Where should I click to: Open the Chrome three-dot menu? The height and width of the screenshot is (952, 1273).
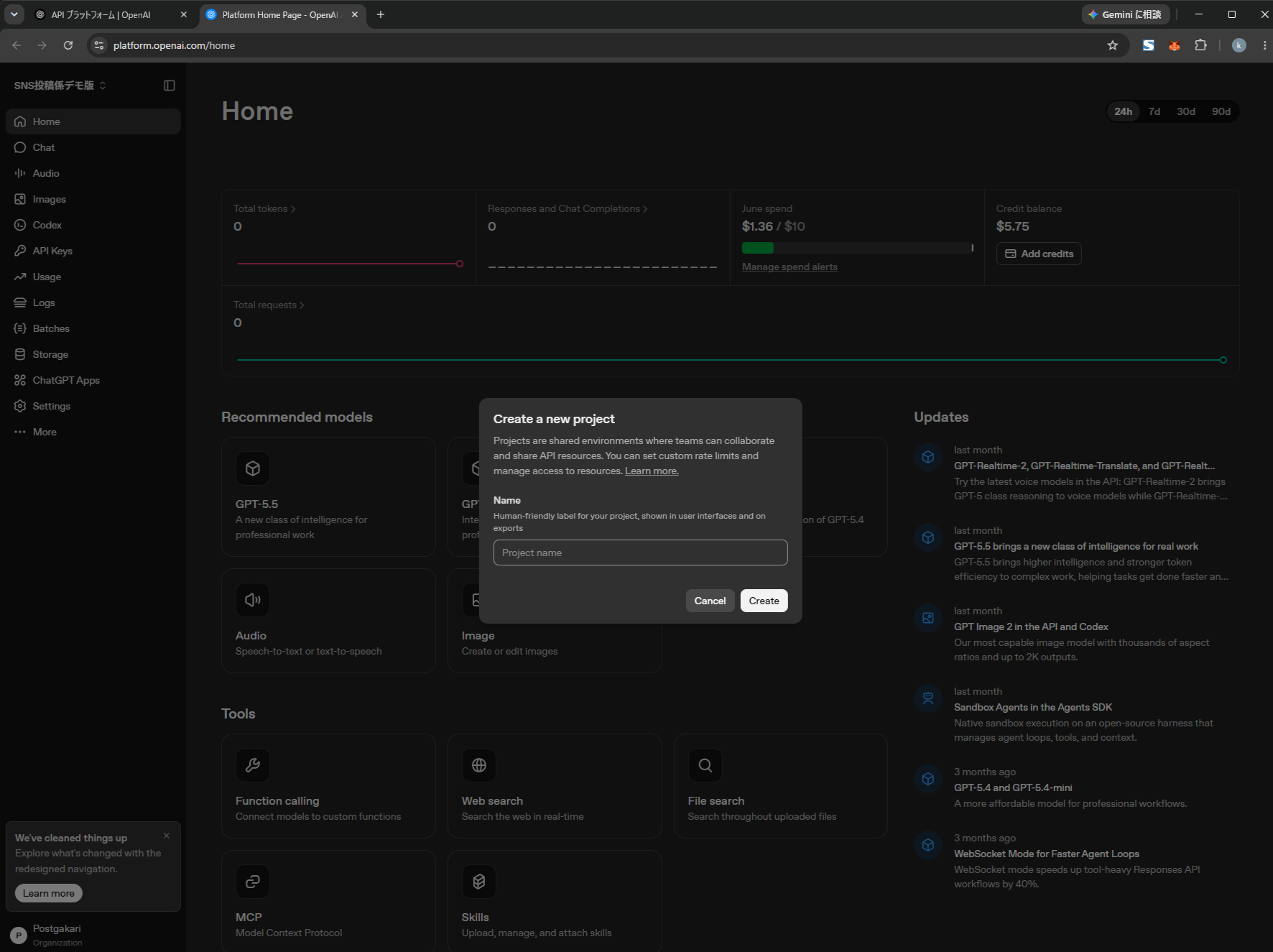coord(1264,45)
